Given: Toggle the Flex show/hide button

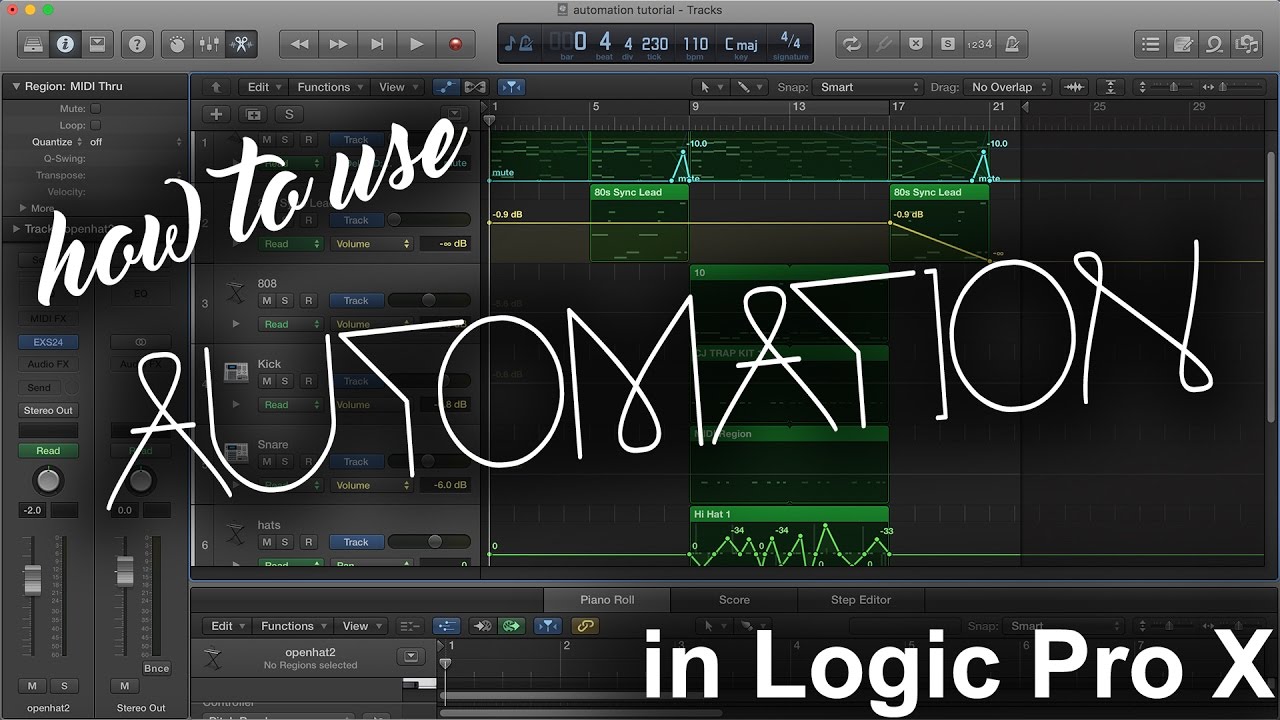Looking at the screenshot, I should pos(475,87).
